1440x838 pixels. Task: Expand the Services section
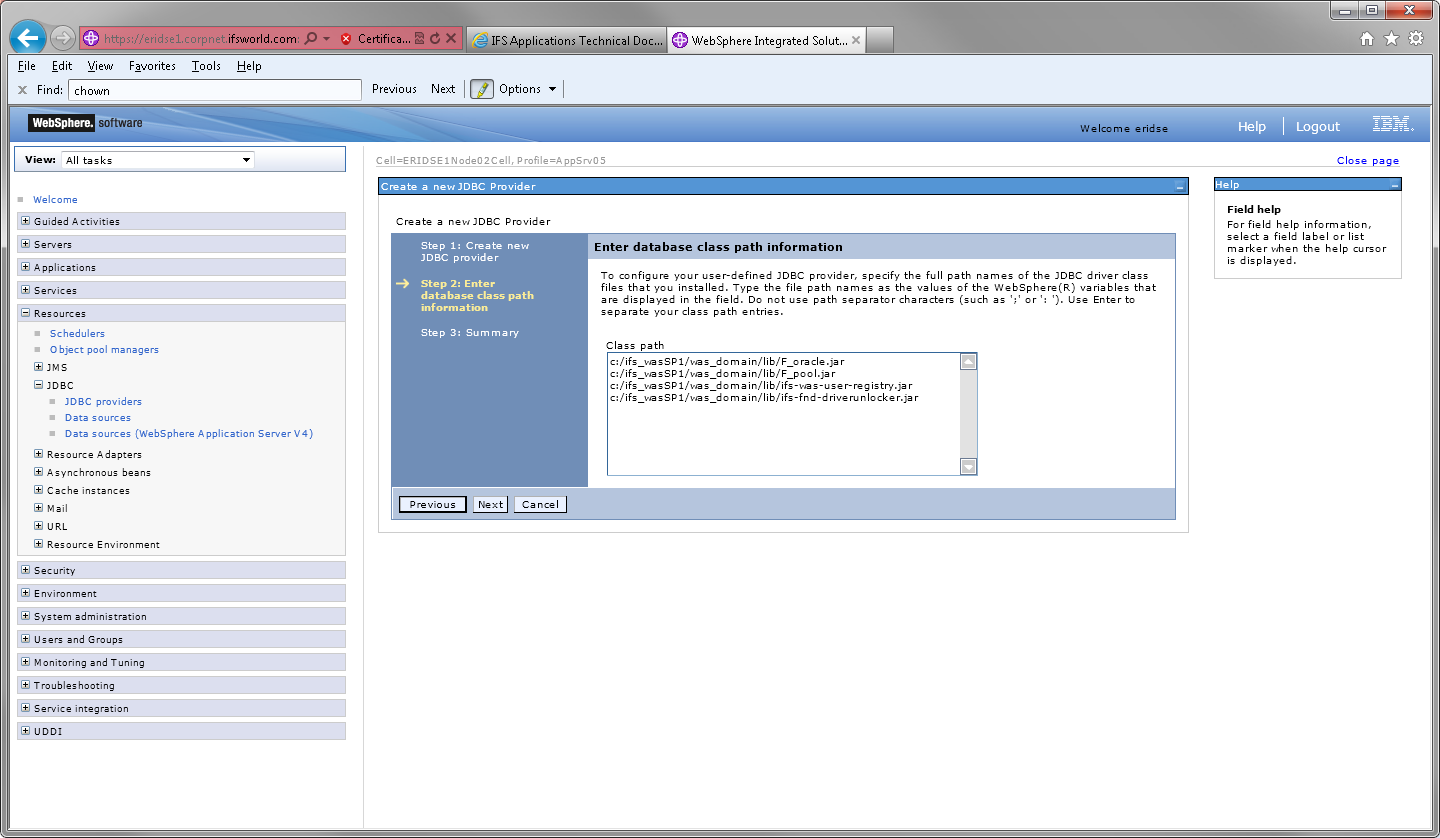point(25,290)
